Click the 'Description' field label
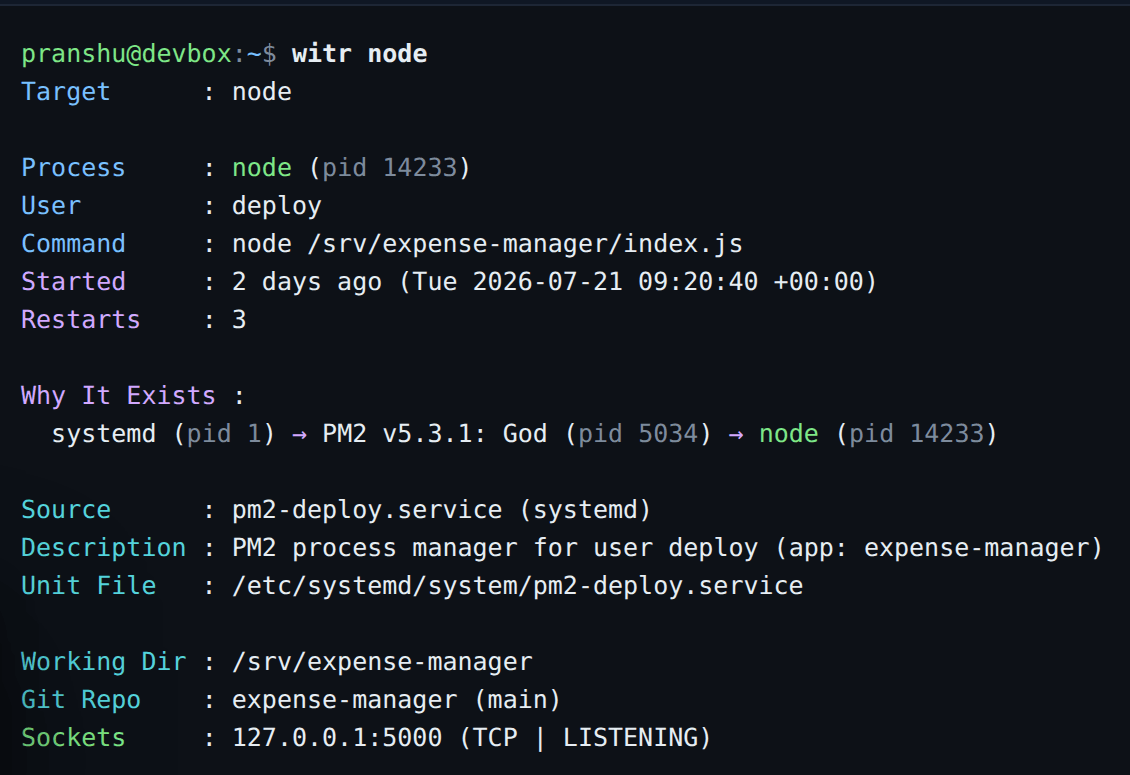The image size is (1130, 775). pyautogui.click(x=103, y=548)
